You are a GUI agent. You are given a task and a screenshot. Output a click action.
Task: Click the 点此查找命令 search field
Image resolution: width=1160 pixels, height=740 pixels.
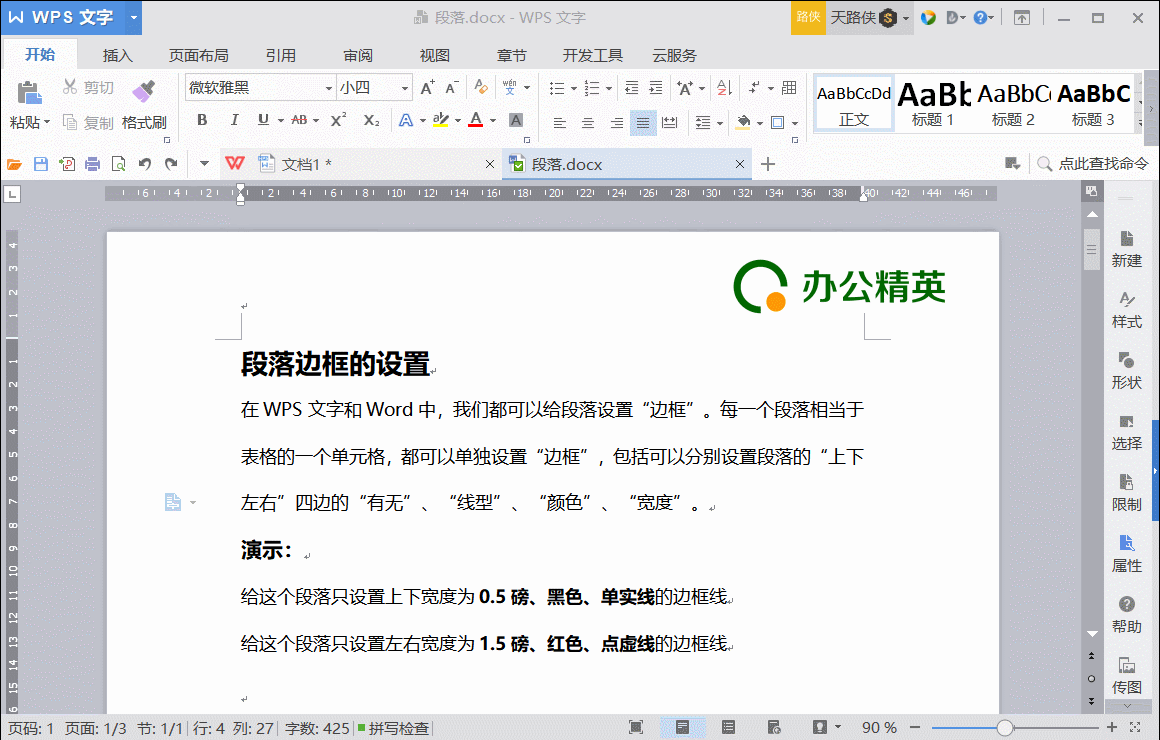(1093, 164)
